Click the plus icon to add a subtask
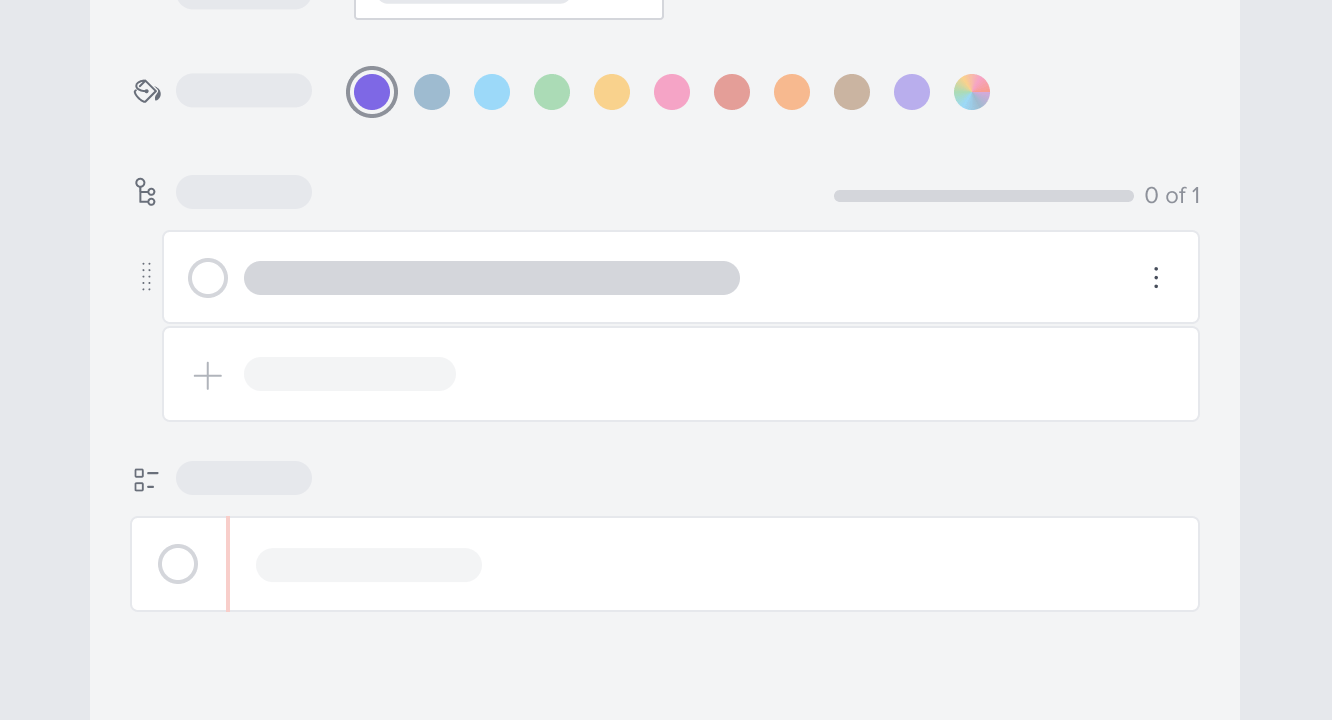The width and height of the screenshot is (1332, 720). click(x=207, y=375)
